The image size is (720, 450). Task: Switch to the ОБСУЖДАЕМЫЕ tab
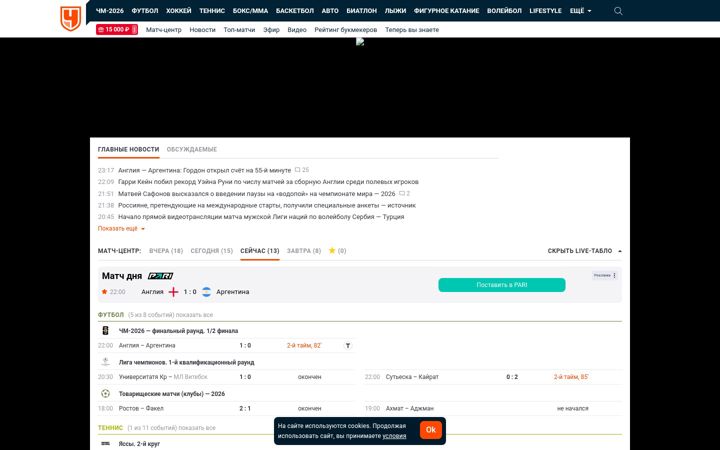click(192, 149)
